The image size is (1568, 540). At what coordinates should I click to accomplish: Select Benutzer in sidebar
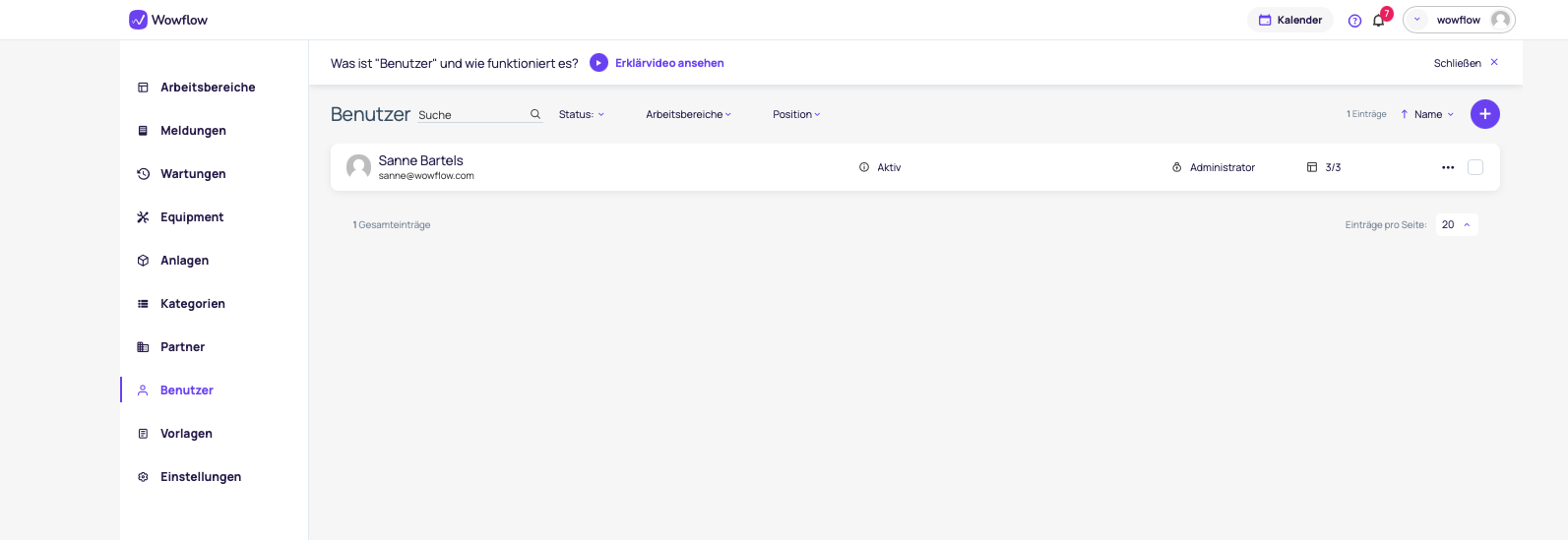click(187, 390)
